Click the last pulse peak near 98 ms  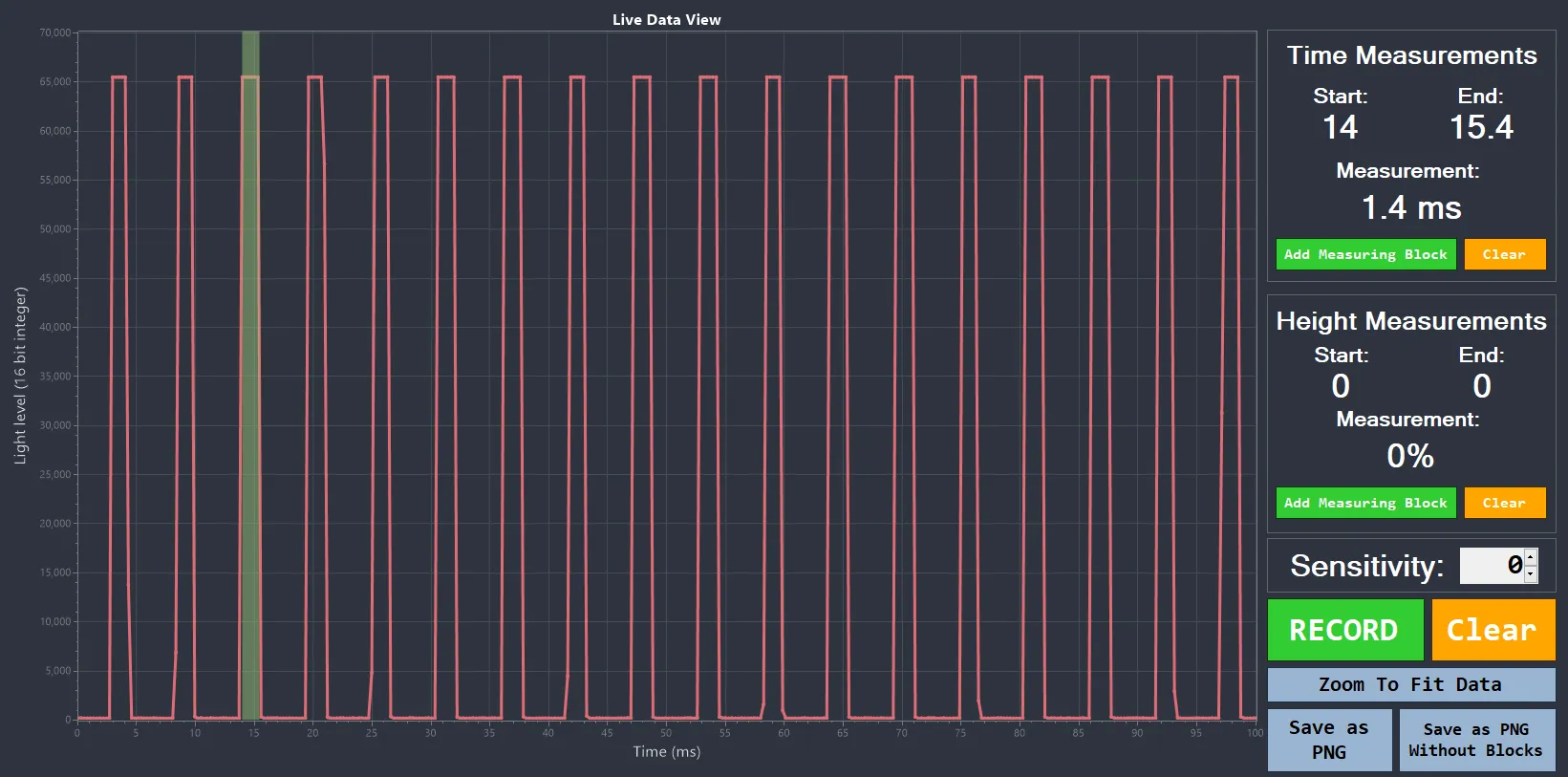click(1232, 77)
